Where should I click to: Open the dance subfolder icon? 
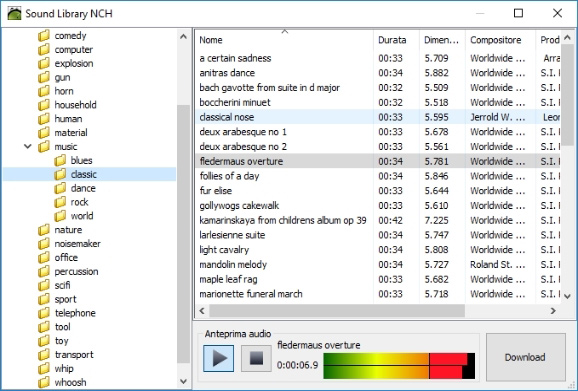click(x=60, y=188)
